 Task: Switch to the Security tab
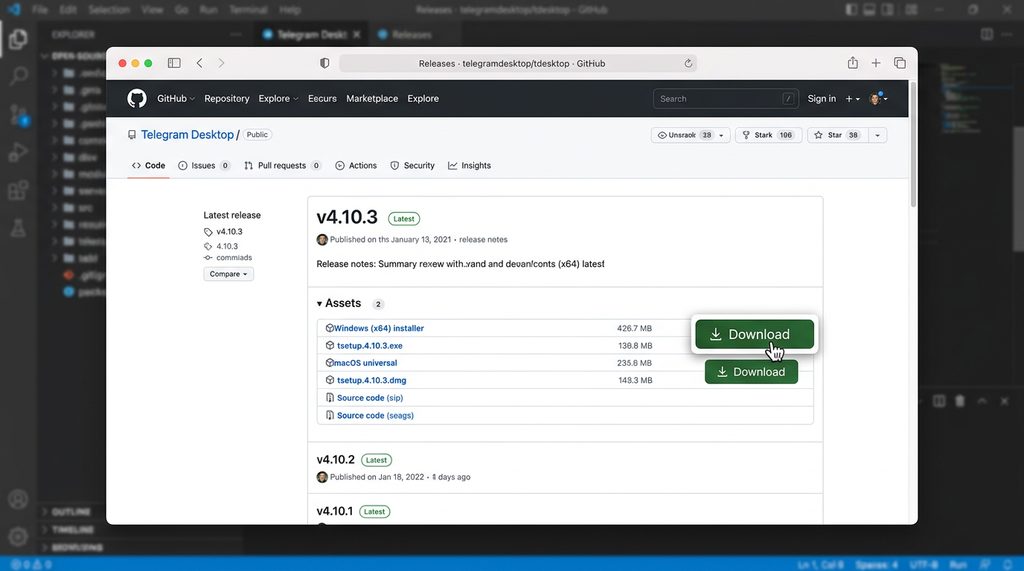click(412, 166)
